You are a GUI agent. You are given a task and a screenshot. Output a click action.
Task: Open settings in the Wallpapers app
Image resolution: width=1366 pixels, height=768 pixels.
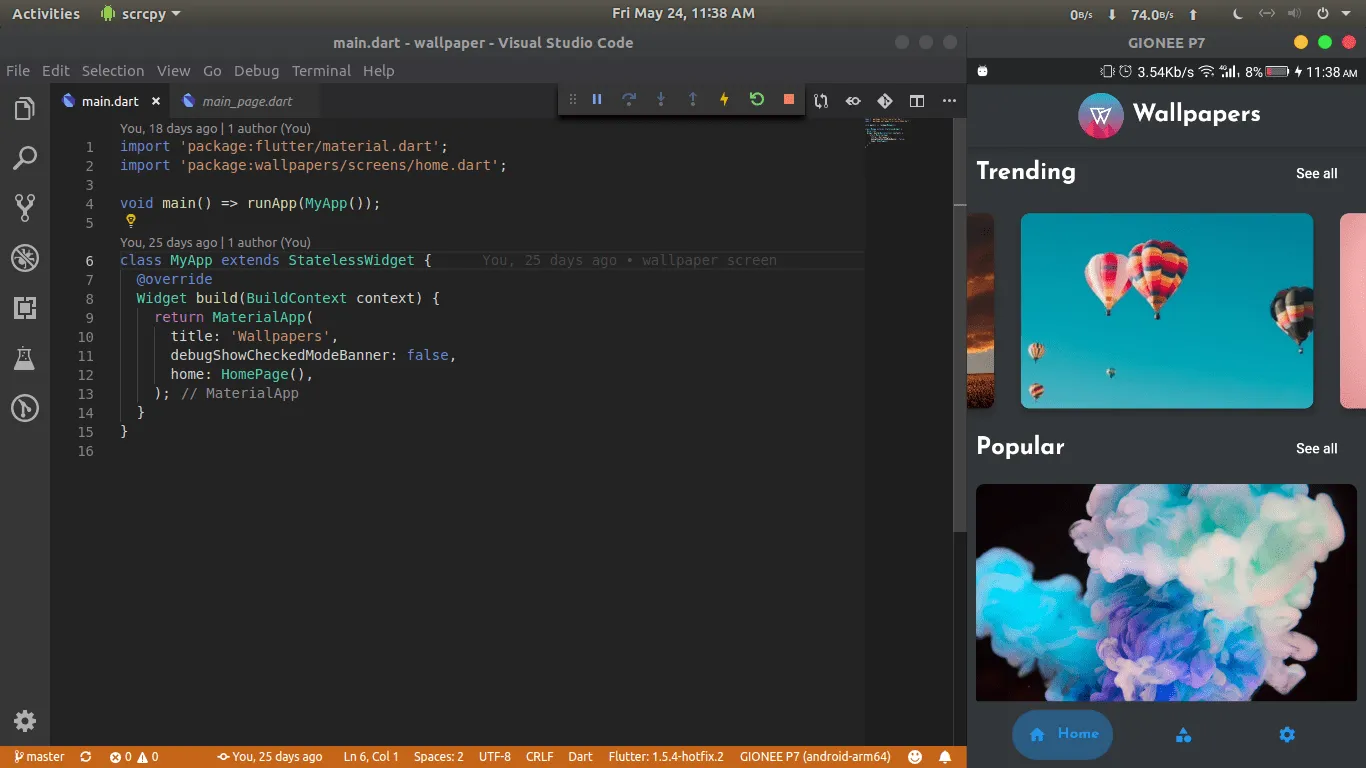pyautogui.click(x=1286, y=735)
